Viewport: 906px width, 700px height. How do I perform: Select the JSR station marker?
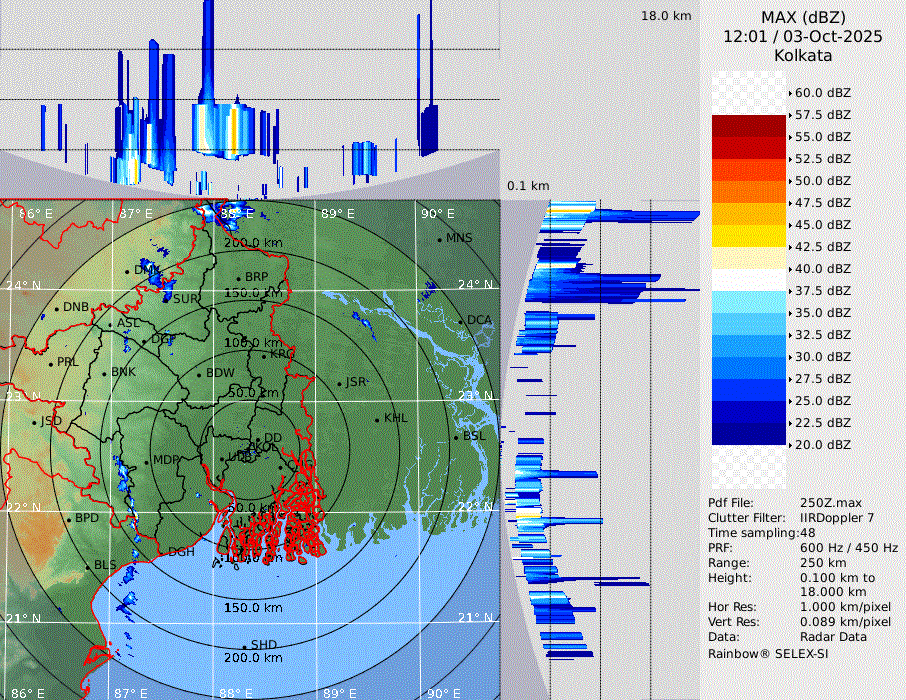tap(338, 383)
